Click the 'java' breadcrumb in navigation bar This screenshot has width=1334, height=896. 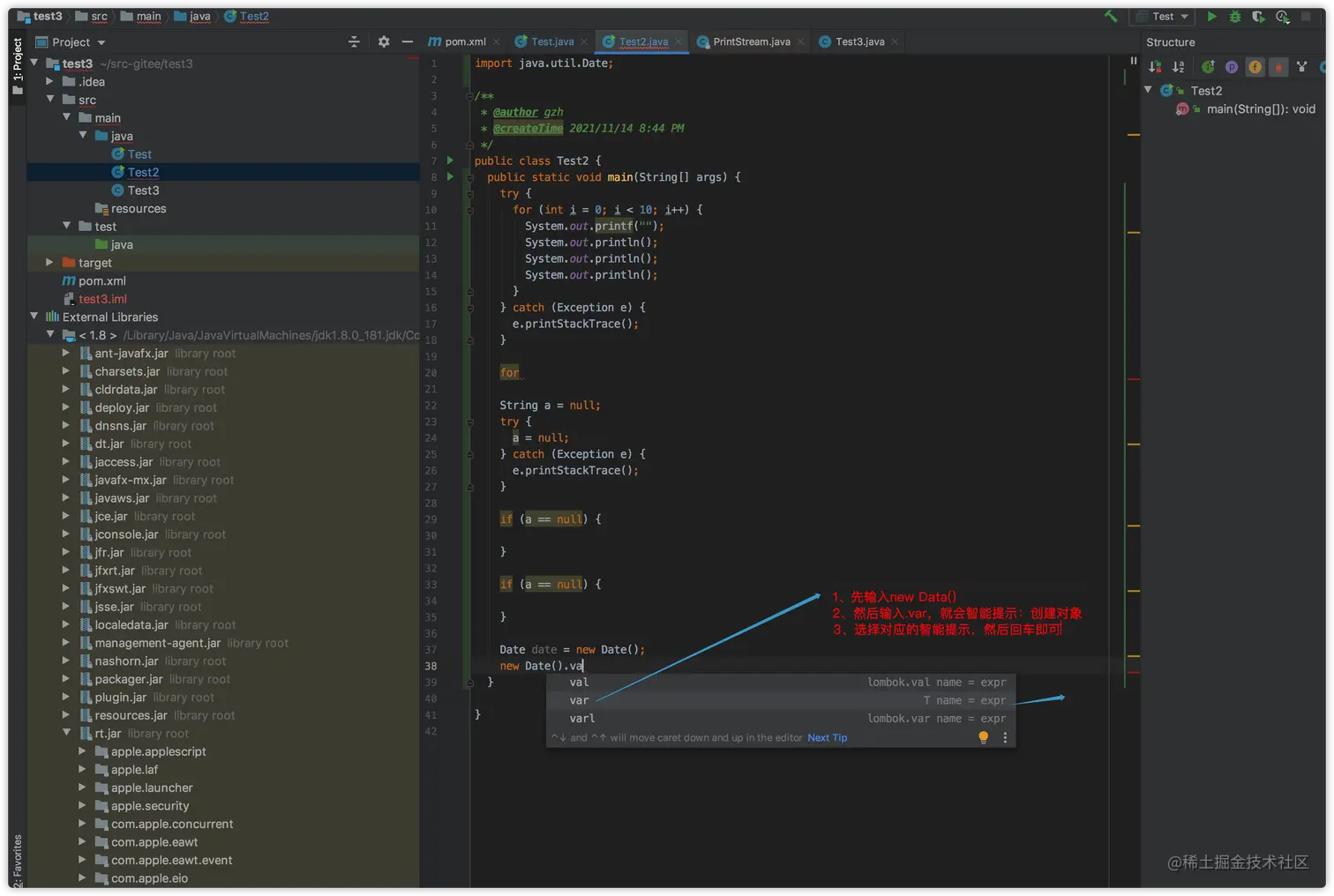192,16
